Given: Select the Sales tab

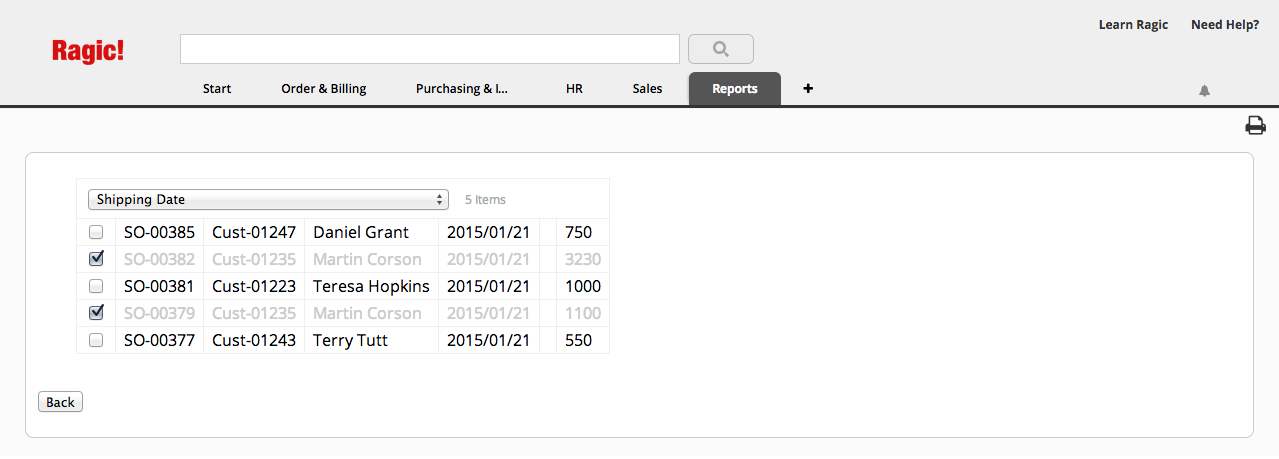Looking at the screenshot, I should (647, 88).
